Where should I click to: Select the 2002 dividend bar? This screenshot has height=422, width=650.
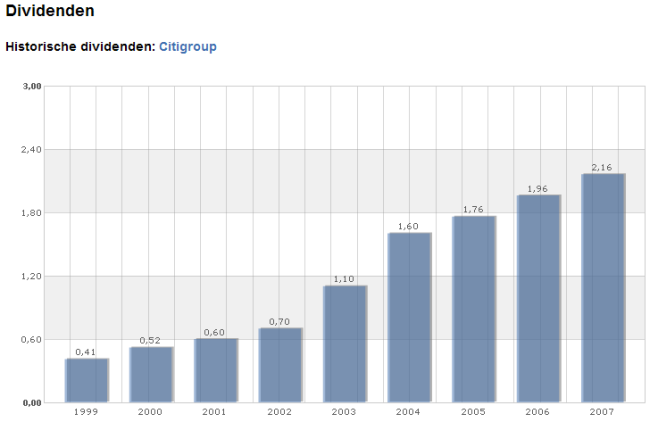pos(281,365)
